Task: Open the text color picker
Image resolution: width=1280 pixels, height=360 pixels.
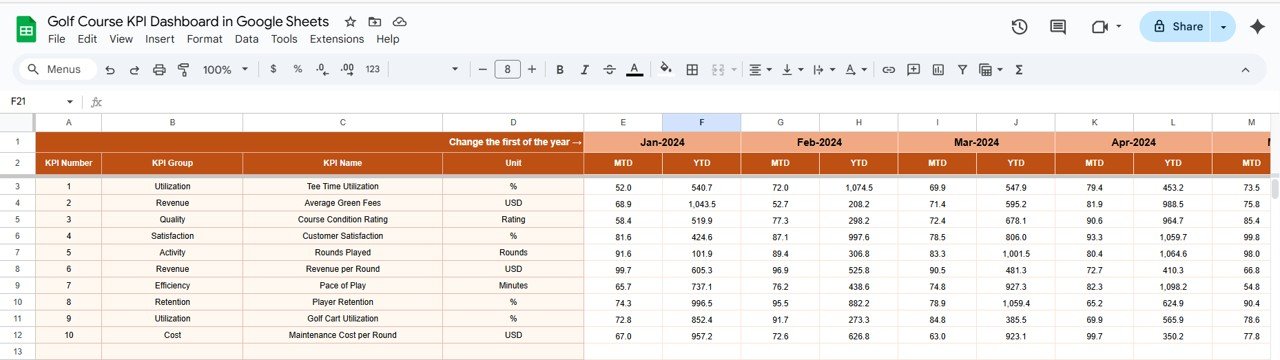Action: (x=634, y=70)
